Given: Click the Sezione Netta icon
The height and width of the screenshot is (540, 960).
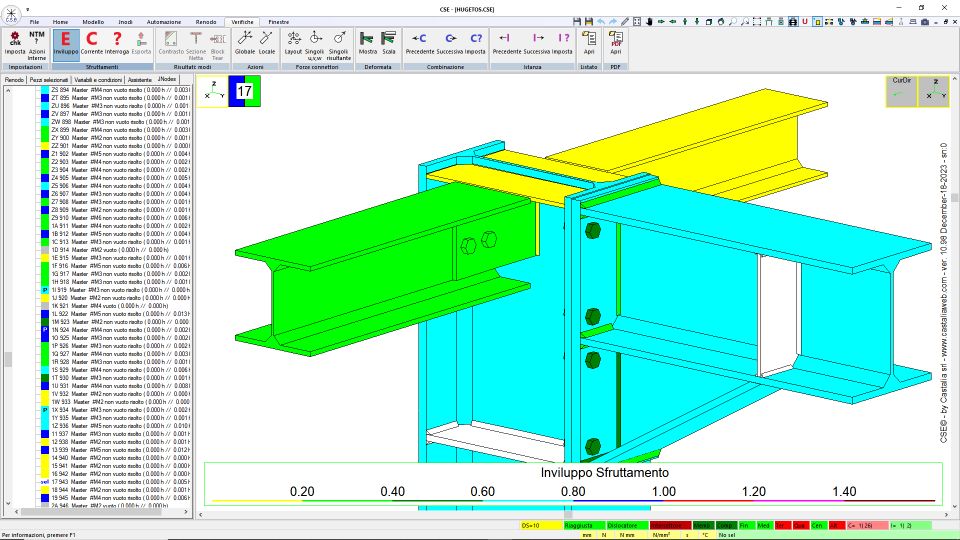Looking at the screenshot, I should (x=196, y=45).
